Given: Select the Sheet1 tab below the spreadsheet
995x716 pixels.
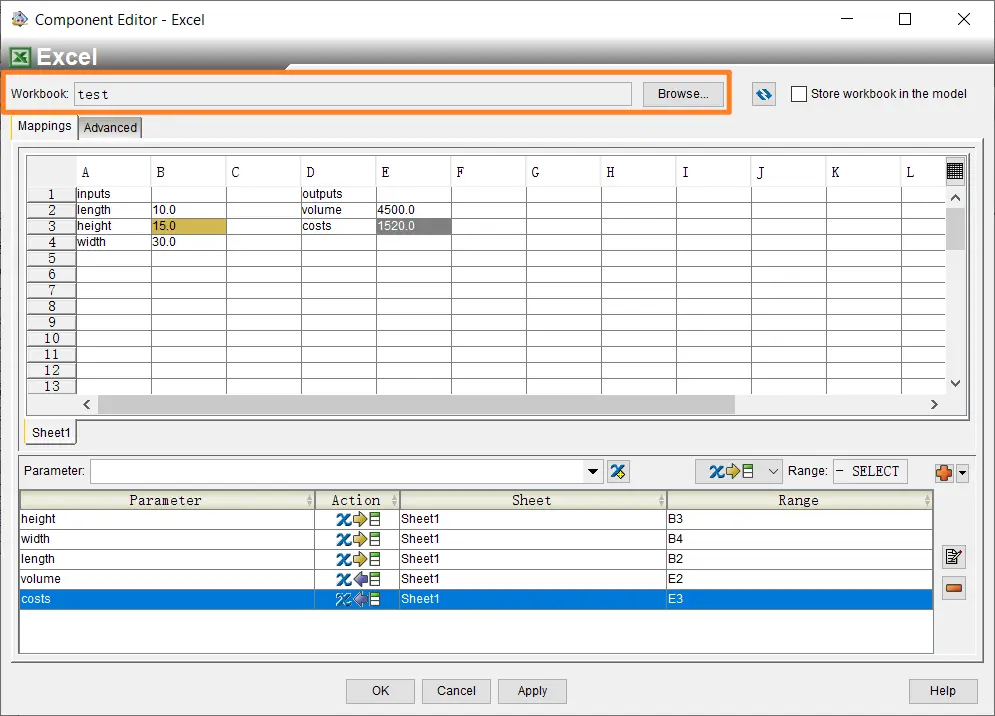Looking at the screenshot, I should pos(49,432).
